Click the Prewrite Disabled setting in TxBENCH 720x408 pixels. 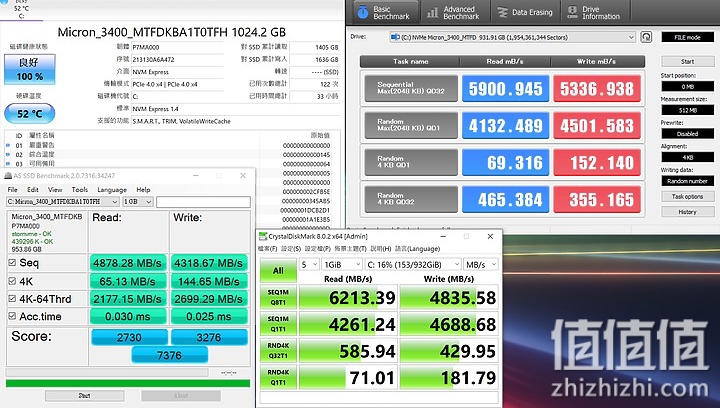coord(687,134)
